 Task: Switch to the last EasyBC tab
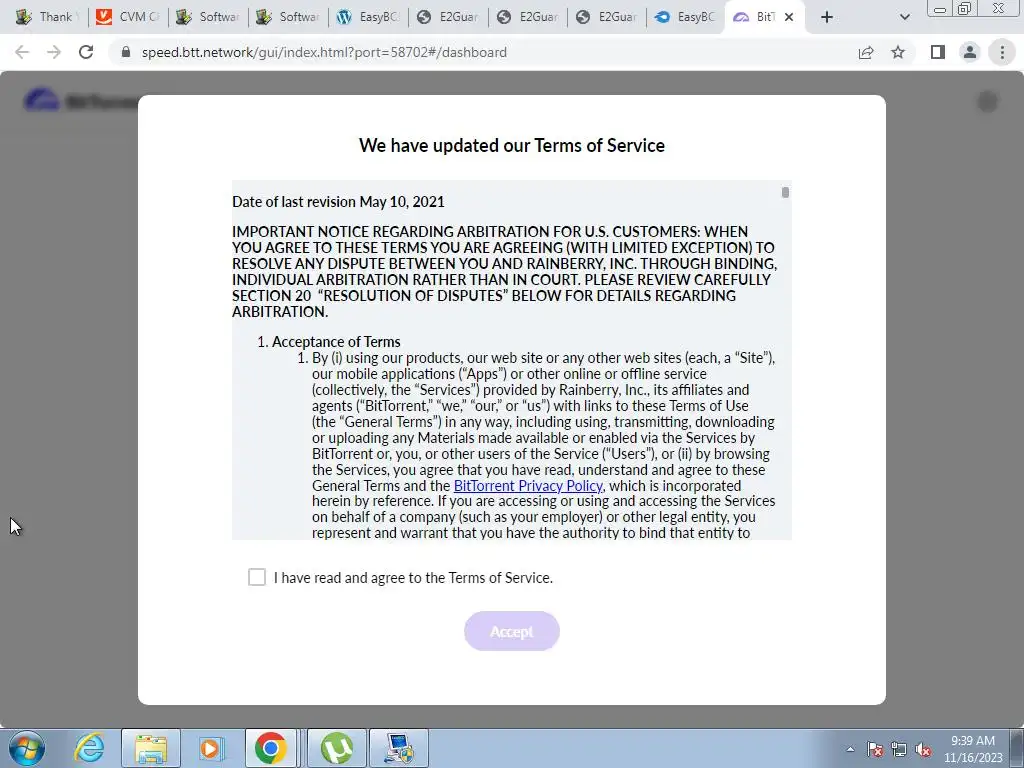coord(686,17)
